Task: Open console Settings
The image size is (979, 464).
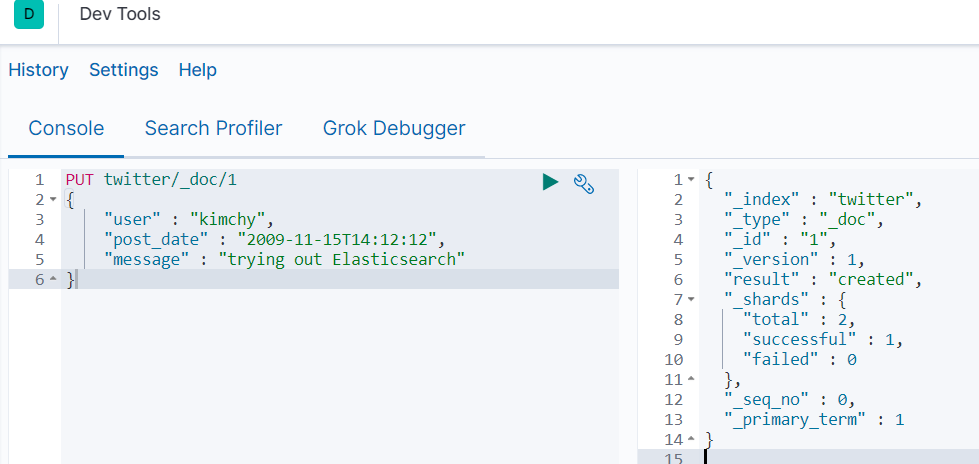Action: (124, 70)
